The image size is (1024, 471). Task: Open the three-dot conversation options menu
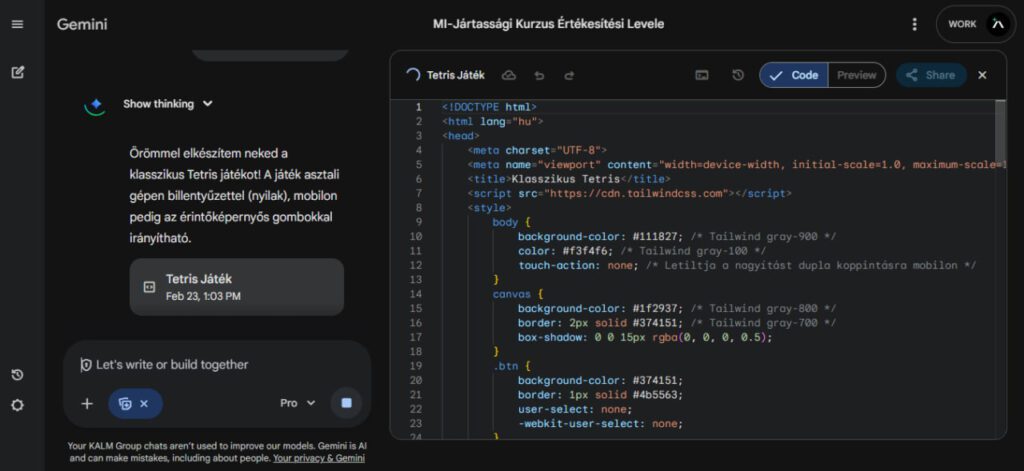click(914, 24)
